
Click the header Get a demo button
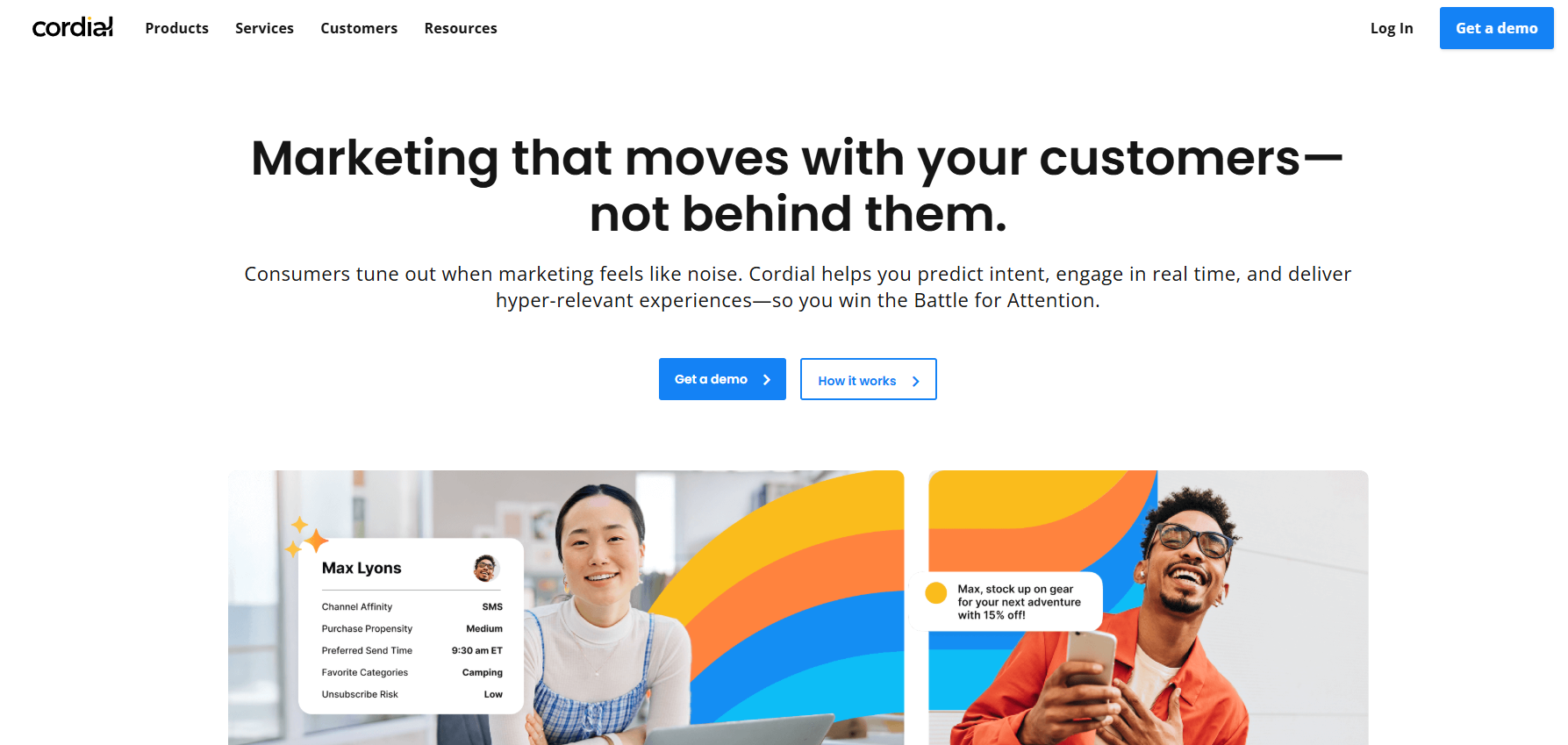click(1496, 28)
